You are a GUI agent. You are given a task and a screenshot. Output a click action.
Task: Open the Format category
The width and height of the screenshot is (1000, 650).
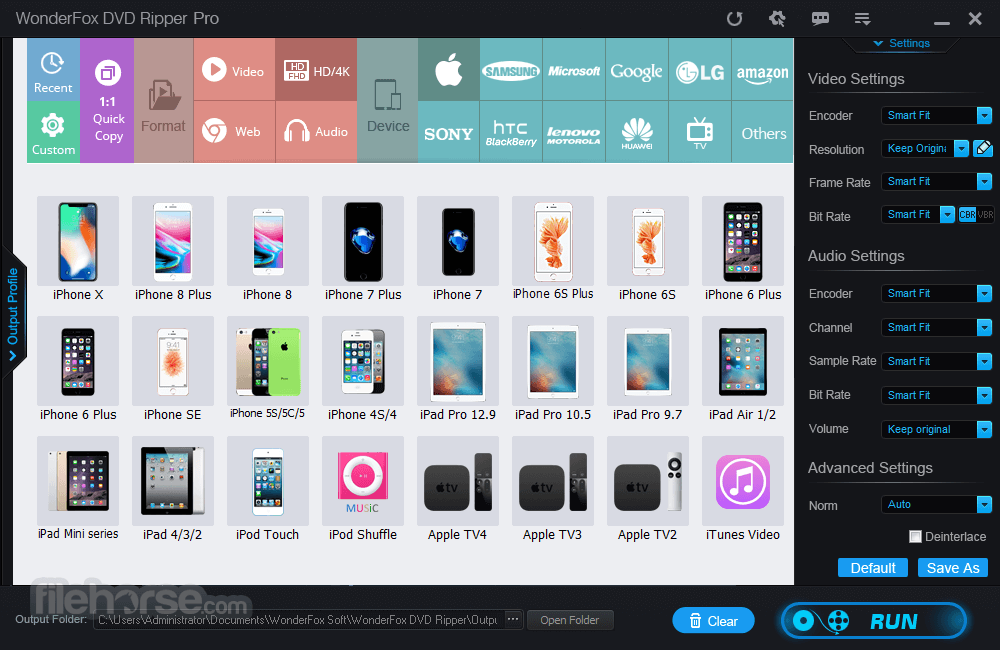(x=163, y=101)
